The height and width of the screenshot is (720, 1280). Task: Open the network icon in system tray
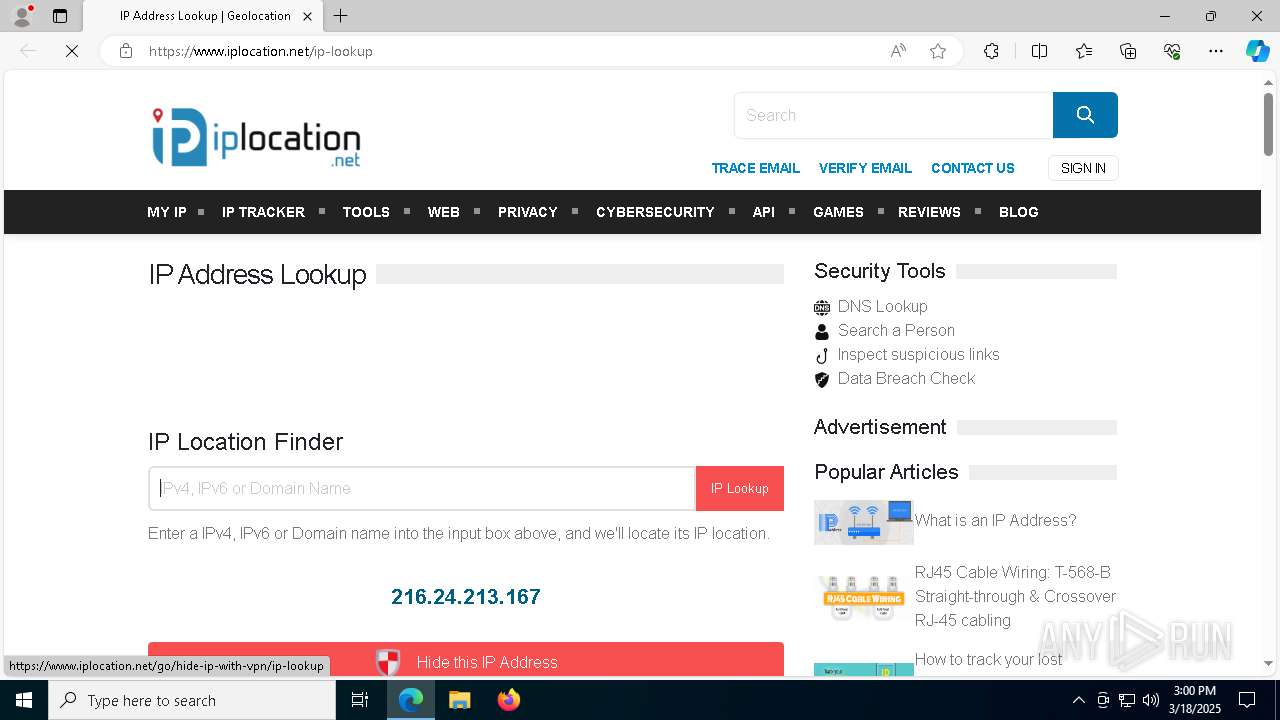1127,700
